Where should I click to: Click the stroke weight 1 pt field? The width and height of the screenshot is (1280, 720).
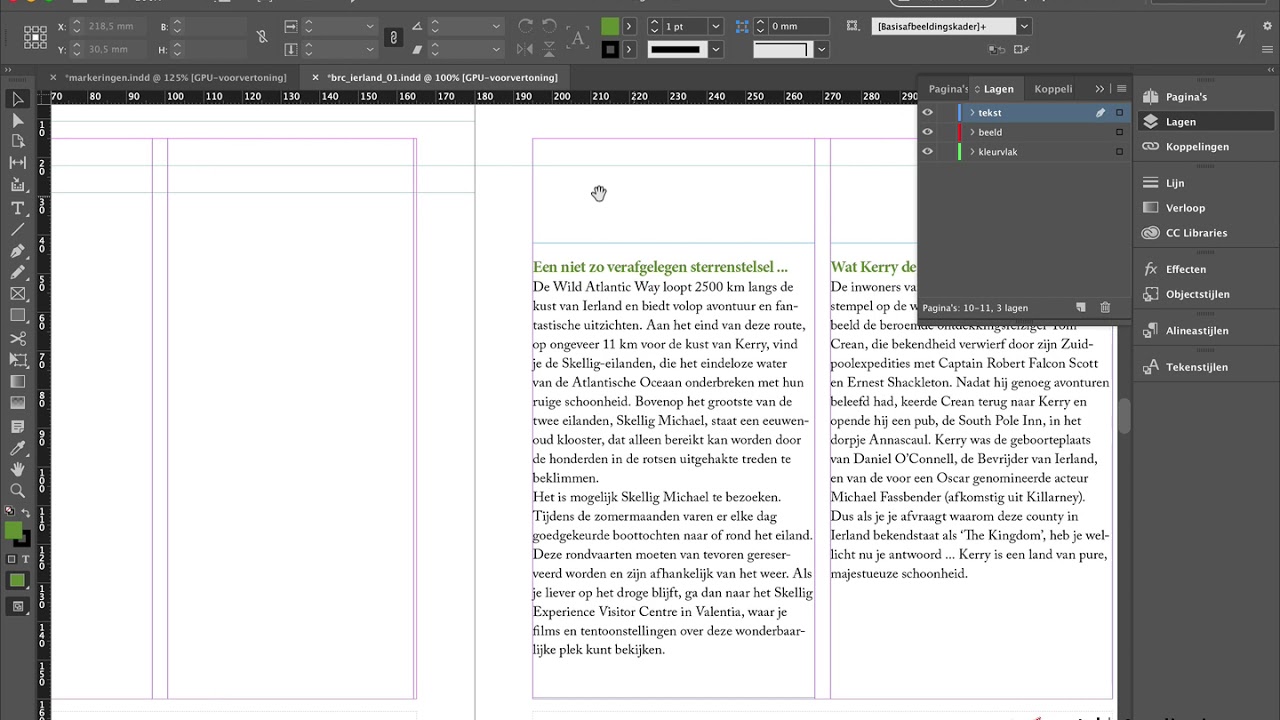[x=685, y=26]
